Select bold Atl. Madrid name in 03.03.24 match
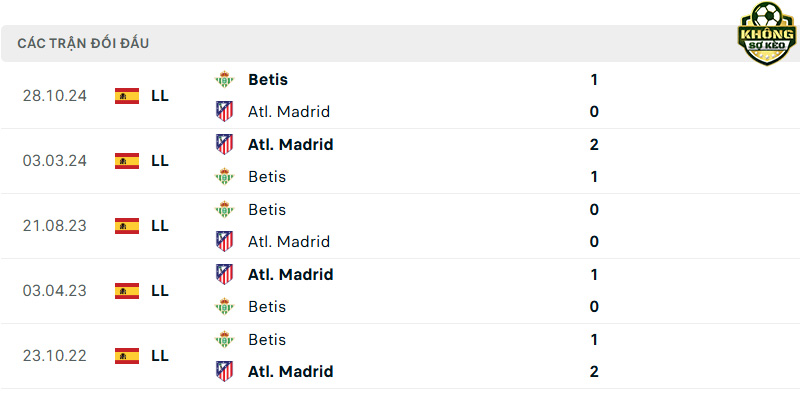800x400 pixels. pyautogui.click(x=290, y=144)
